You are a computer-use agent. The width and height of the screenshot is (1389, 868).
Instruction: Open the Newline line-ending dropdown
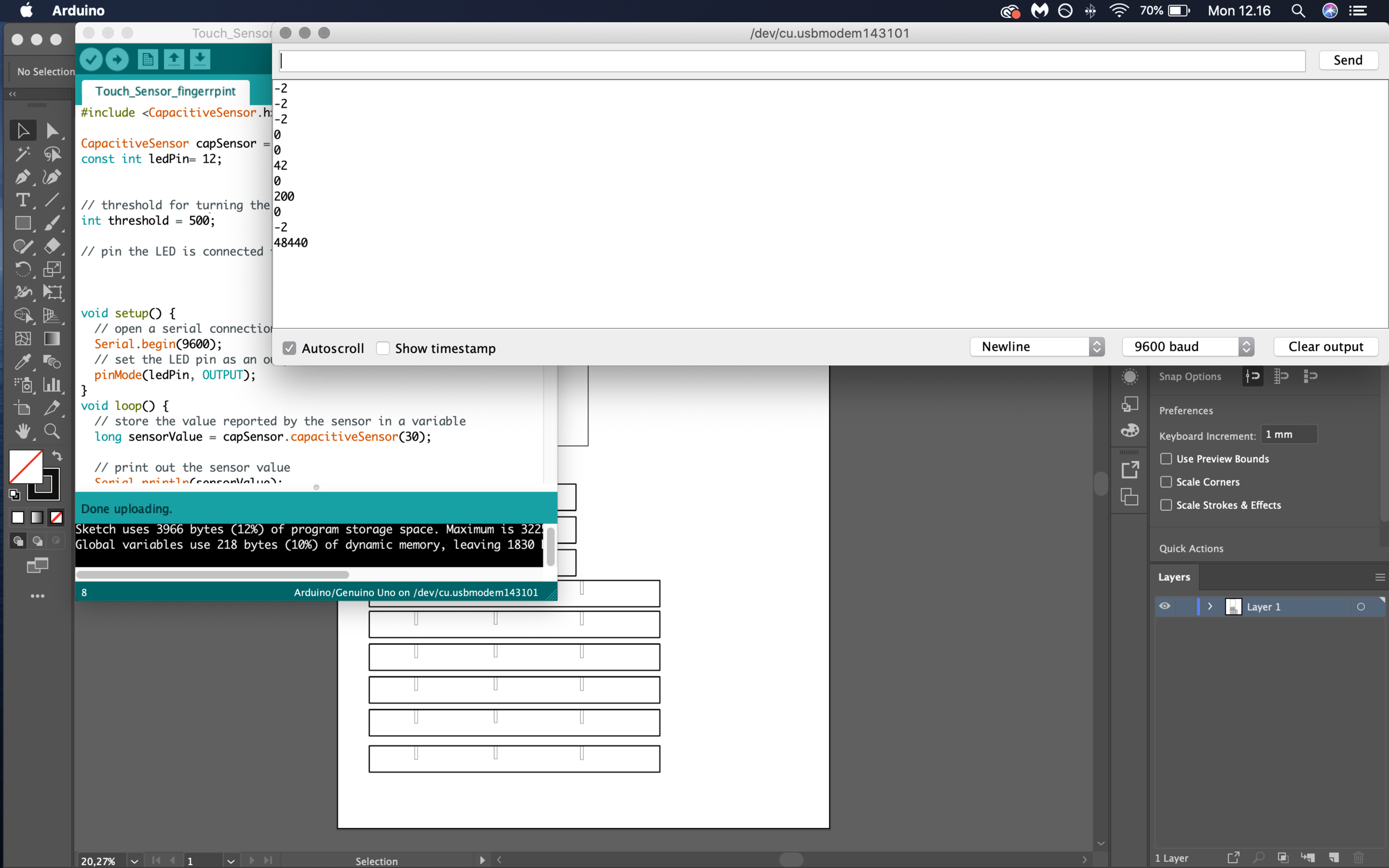(x=1037, y=347)
